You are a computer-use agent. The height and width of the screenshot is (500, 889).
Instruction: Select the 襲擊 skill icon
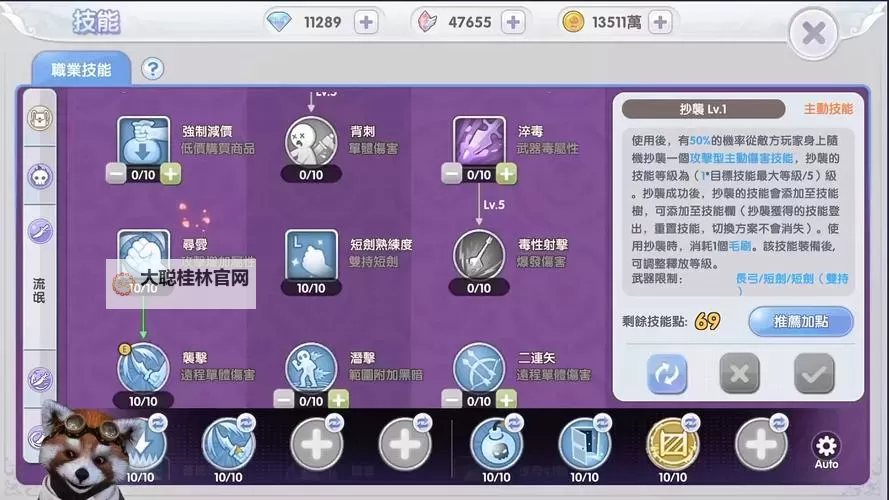click(143, 368)
